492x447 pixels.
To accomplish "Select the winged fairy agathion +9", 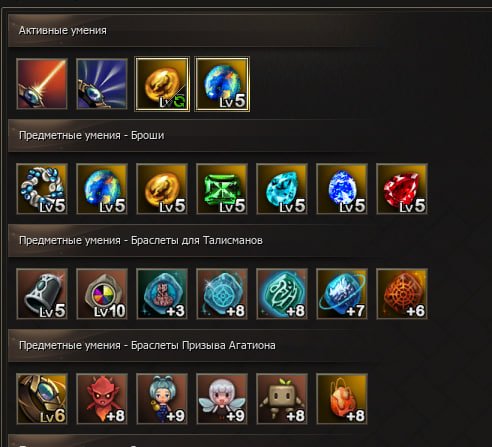I will tap(222, 399).
